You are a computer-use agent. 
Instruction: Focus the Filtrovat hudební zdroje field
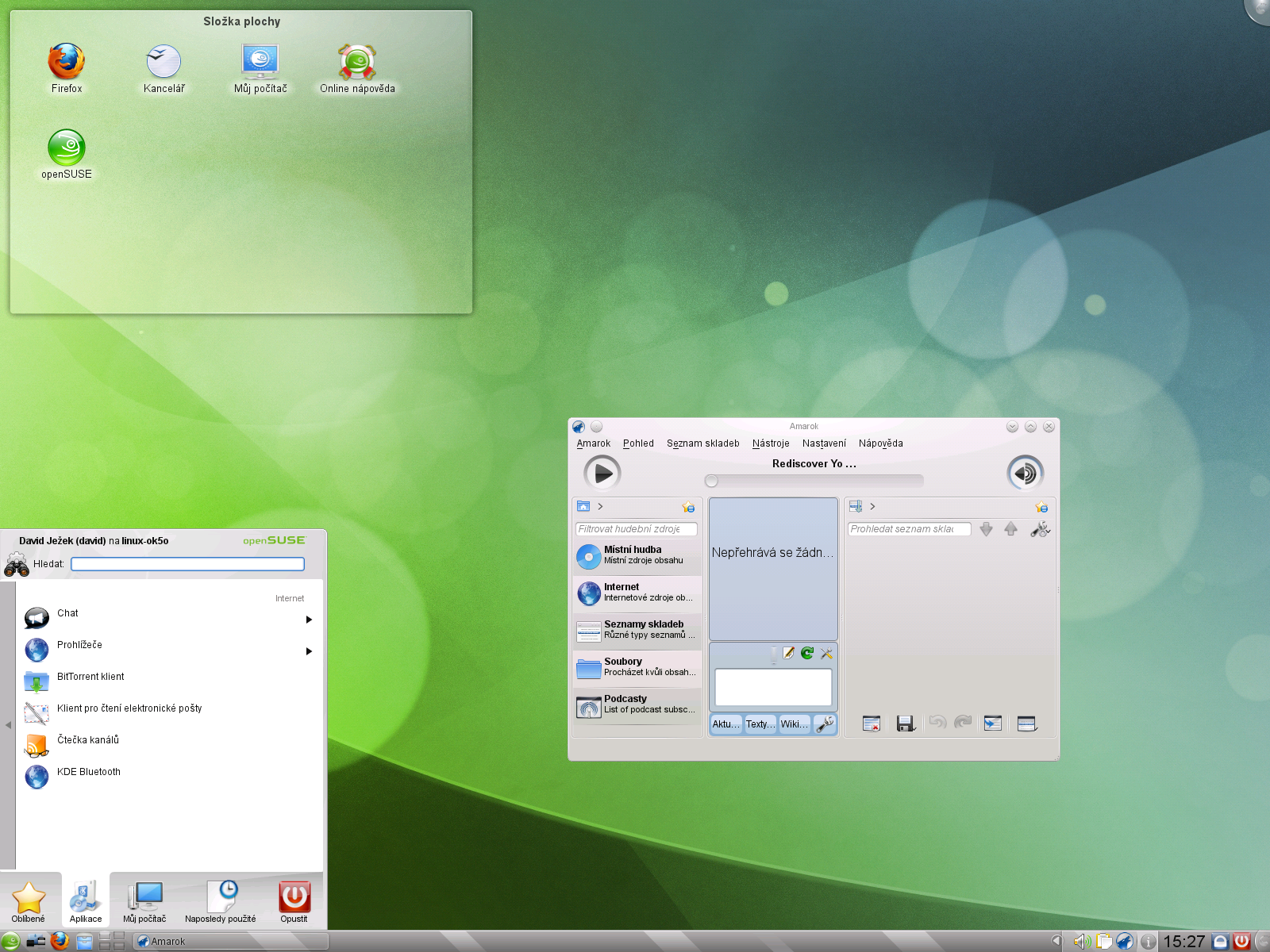tap(636, 529)
